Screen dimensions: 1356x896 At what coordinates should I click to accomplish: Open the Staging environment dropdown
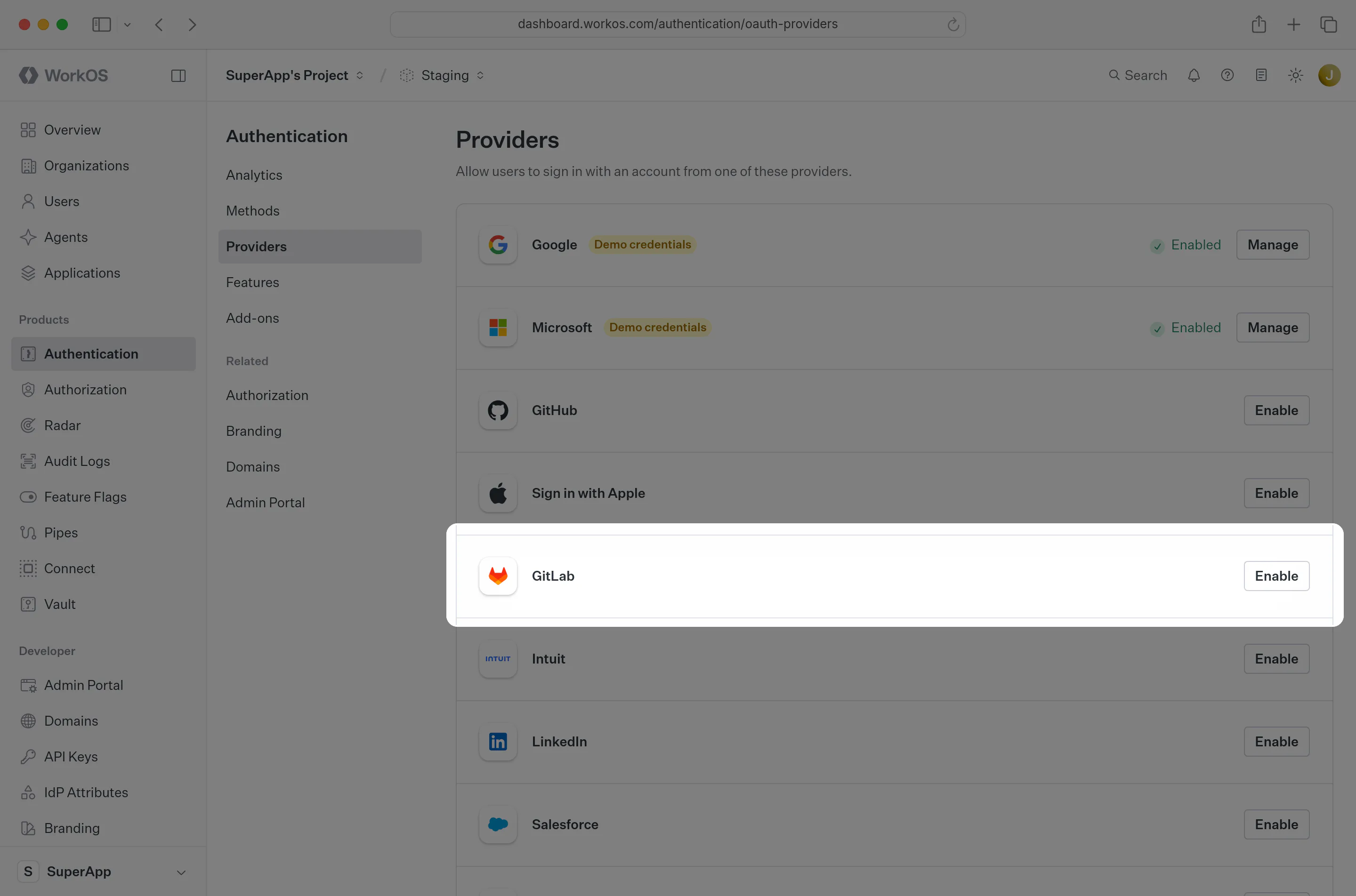pos(442,75)
